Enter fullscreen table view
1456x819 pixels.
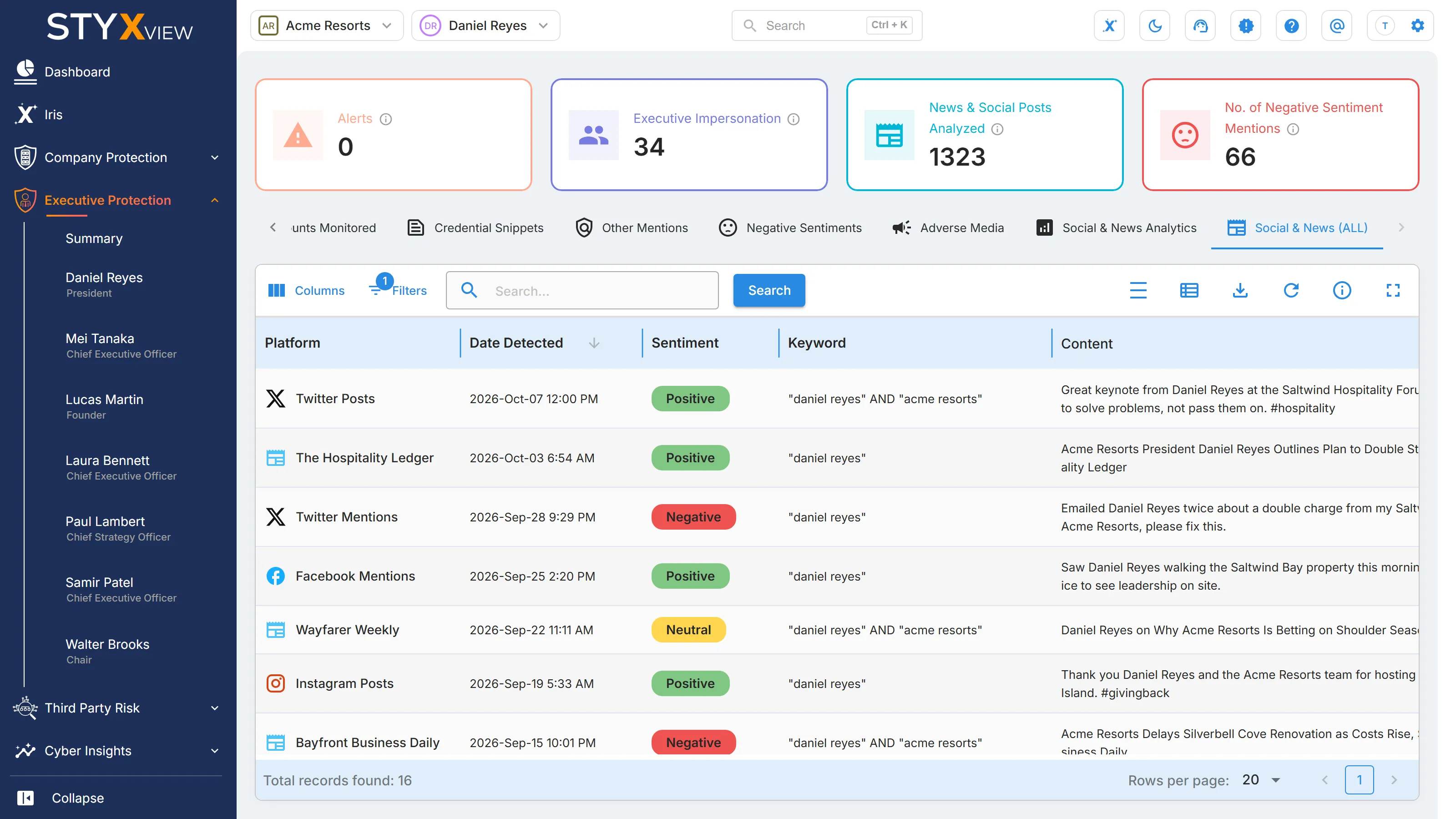pyautogui.click(x=1393, y=291)
